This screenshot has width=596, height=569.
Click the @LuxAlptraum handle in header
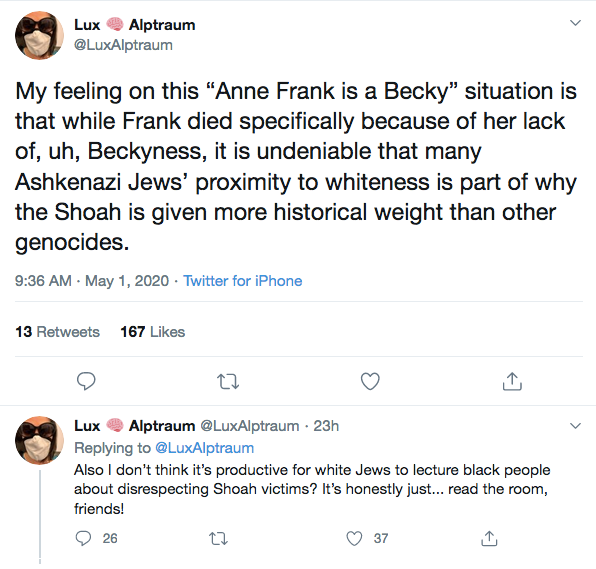(x=123, y=45)
